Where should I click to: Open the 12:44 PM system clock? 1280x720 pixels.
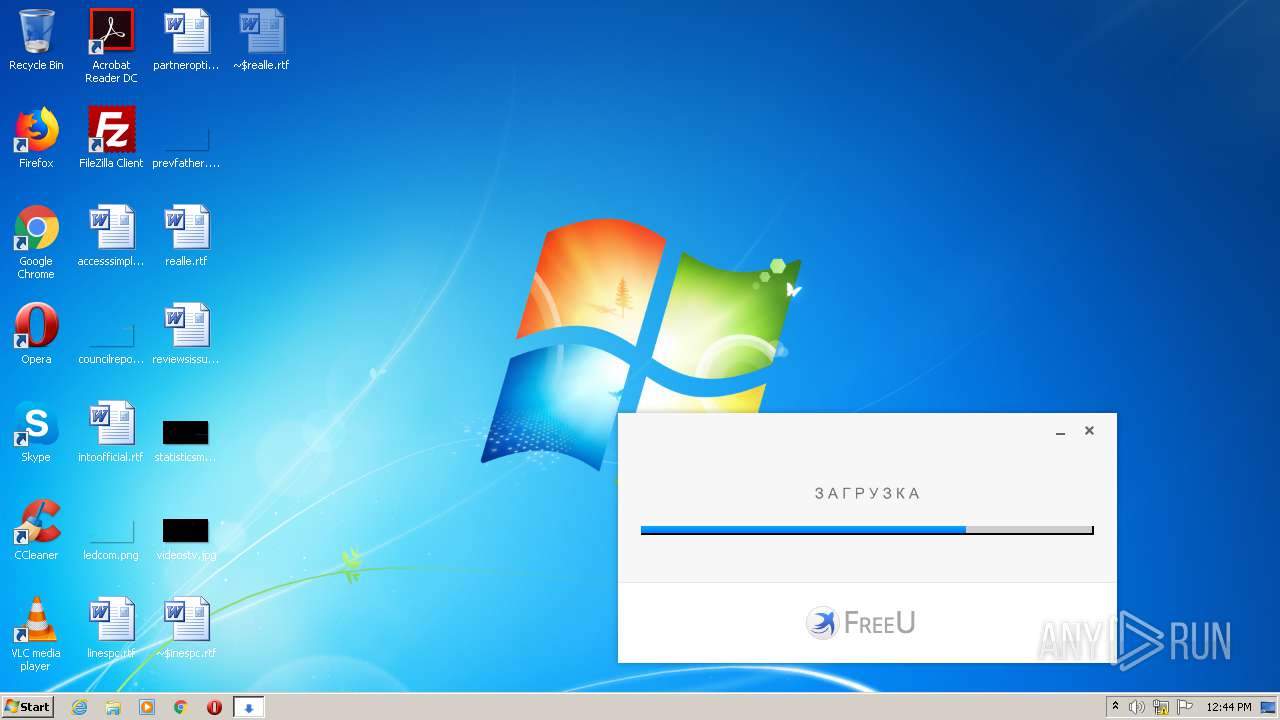pyautogui.click(x=1229, y=707)
